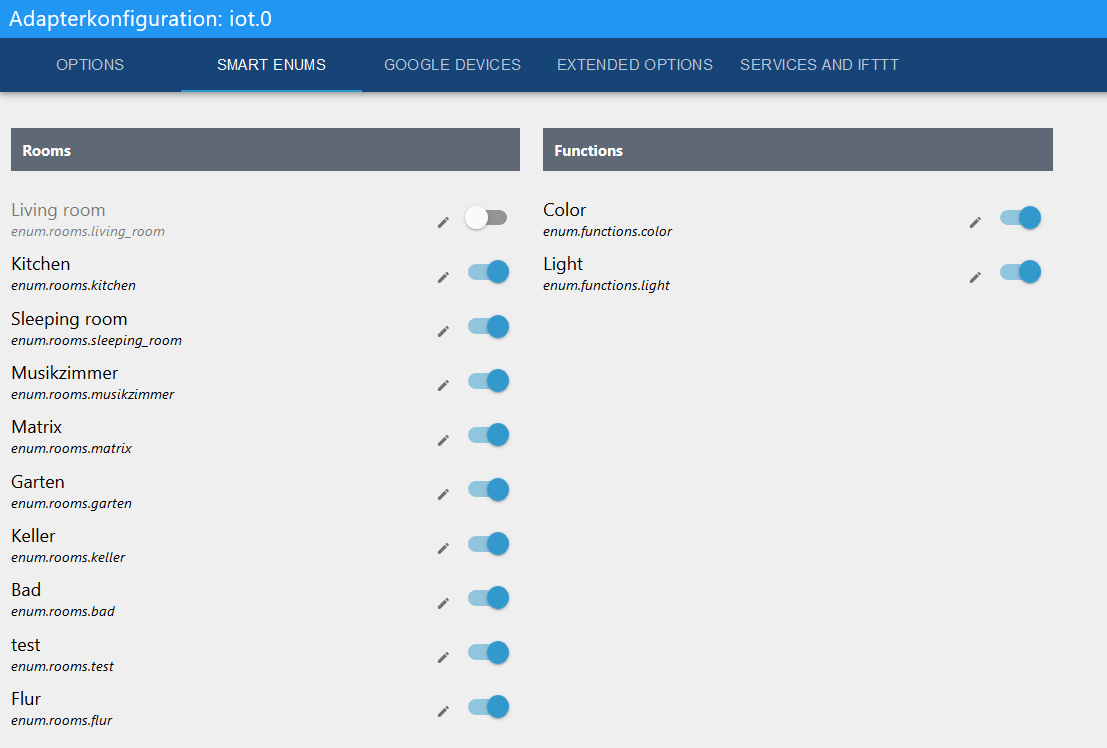Click the enum.rooms.musikzimmer ID text
Viewport: 1107px width, 748px height.
[x=92, y=395]
